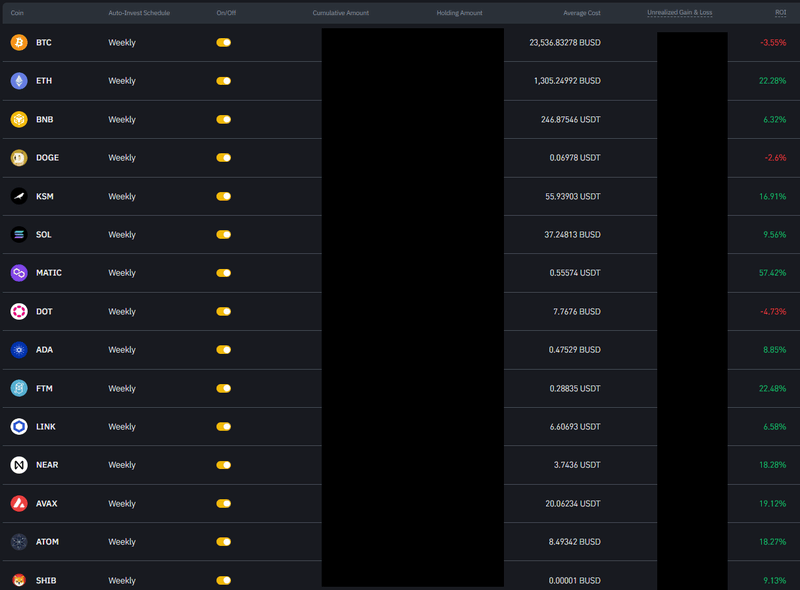Click MATIC ROI value 57.42%

click(772, 273)
